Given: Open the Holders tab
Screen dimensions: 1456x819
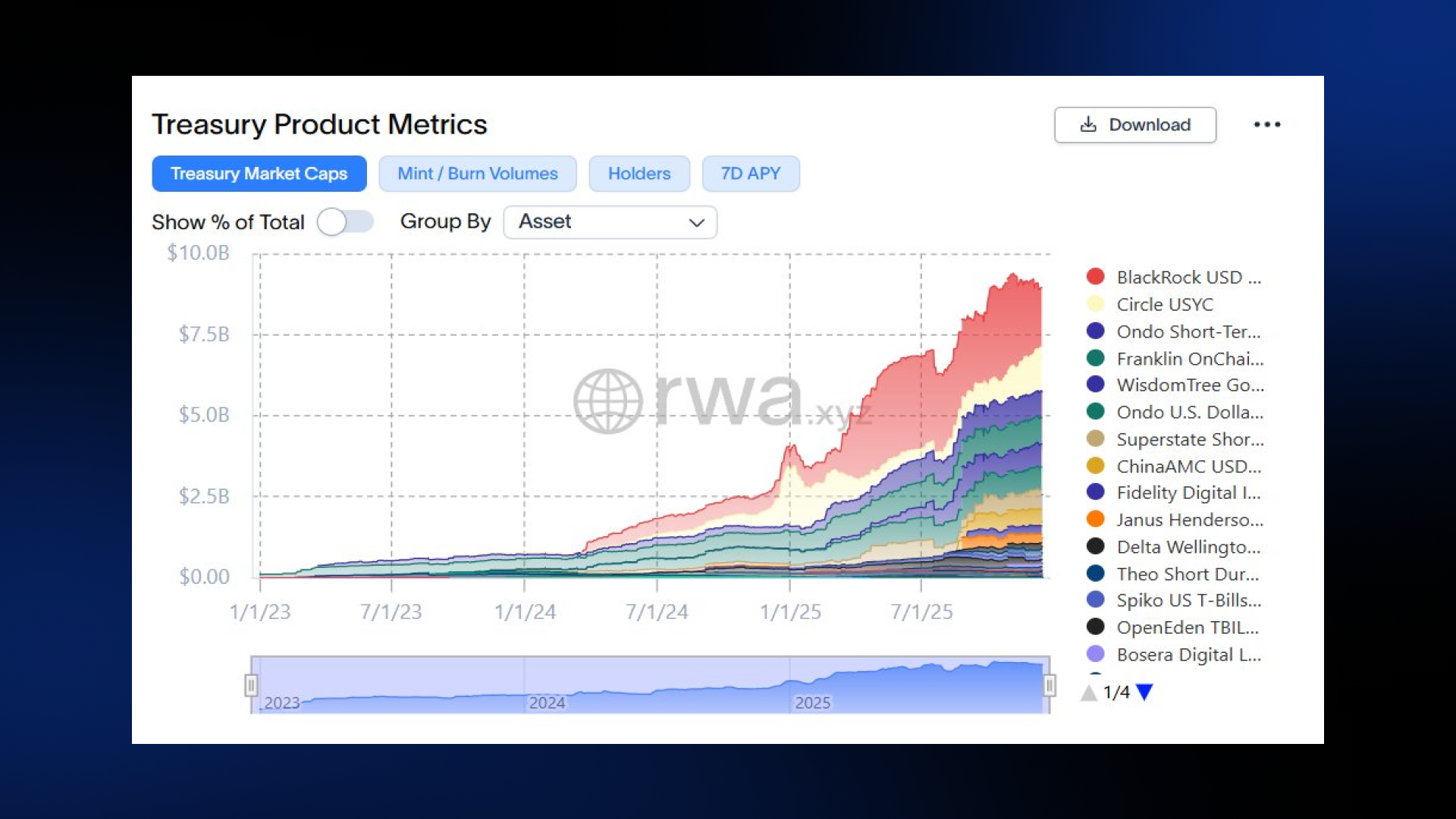Looking at the screenshot, I should click(x=639, y=174).
